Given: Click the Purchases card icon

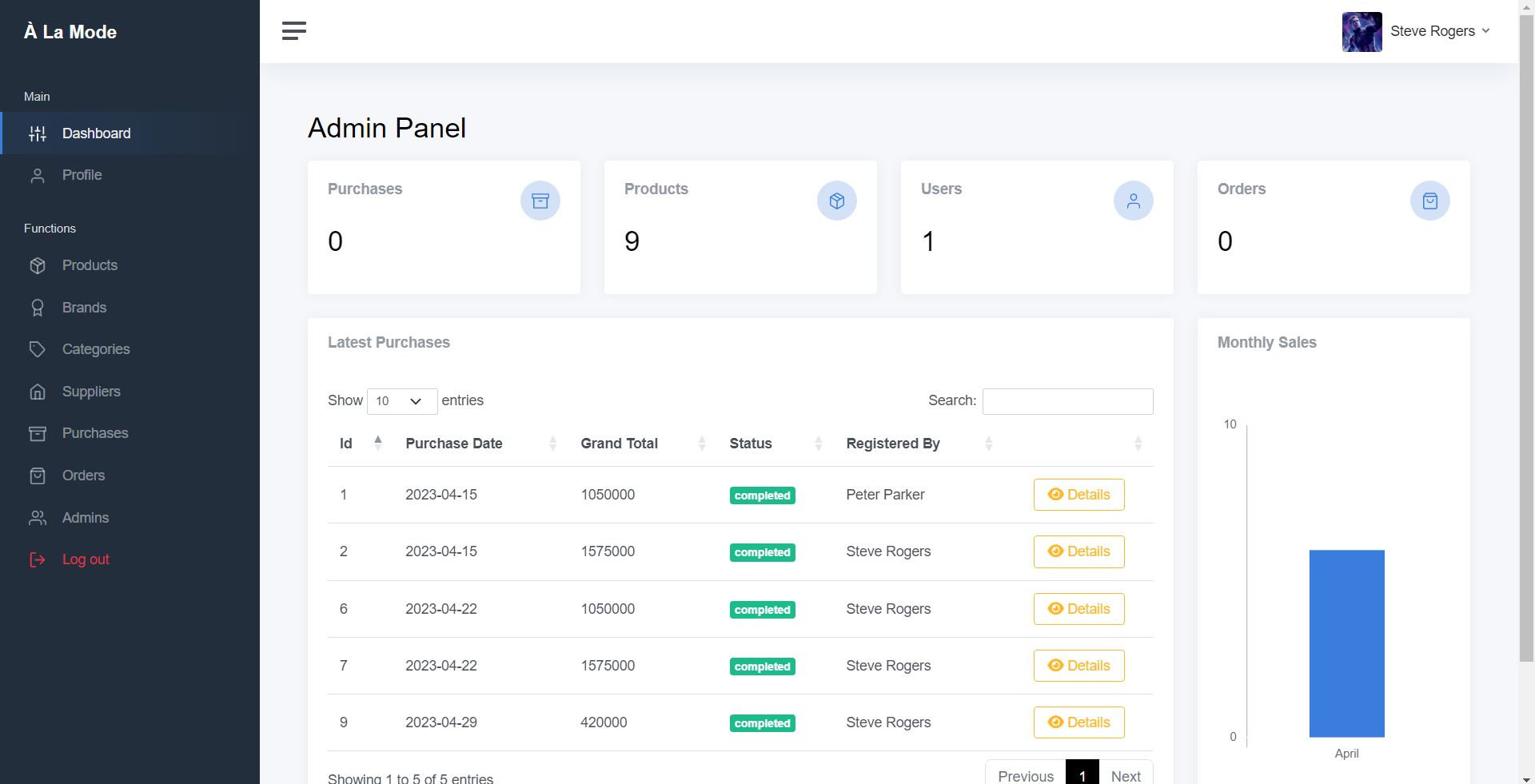Looking at the screenshot, I should (540, 201).
